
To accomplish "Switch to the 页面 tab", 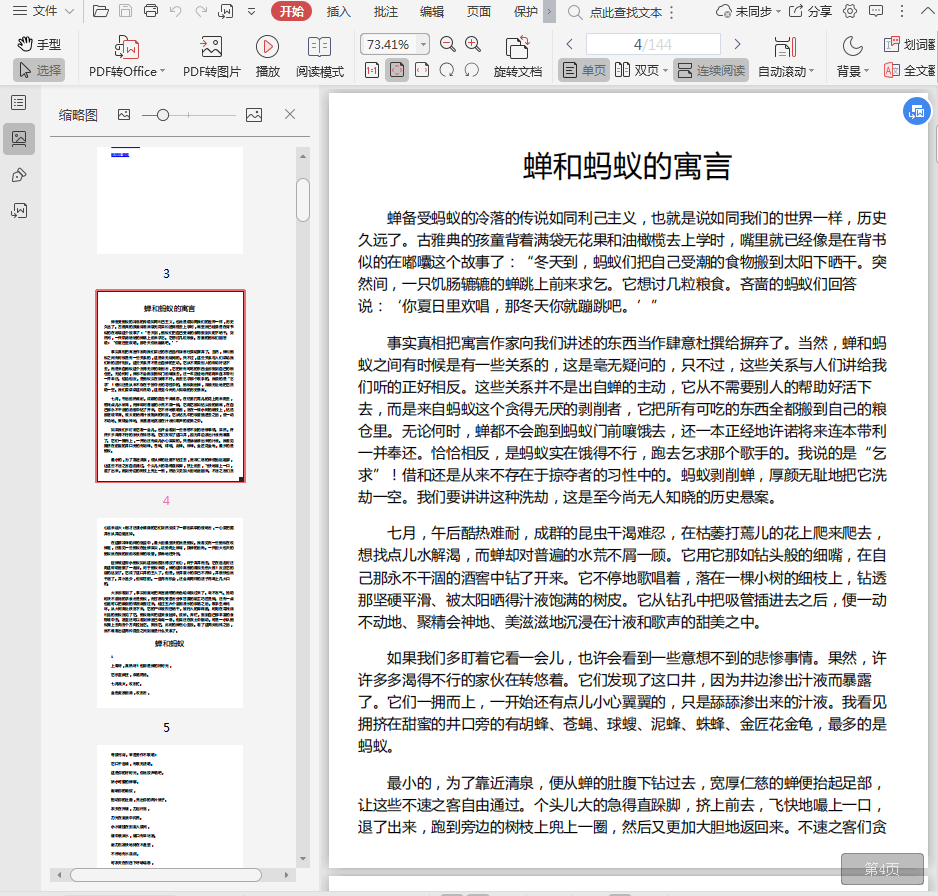I will point(479,11).
